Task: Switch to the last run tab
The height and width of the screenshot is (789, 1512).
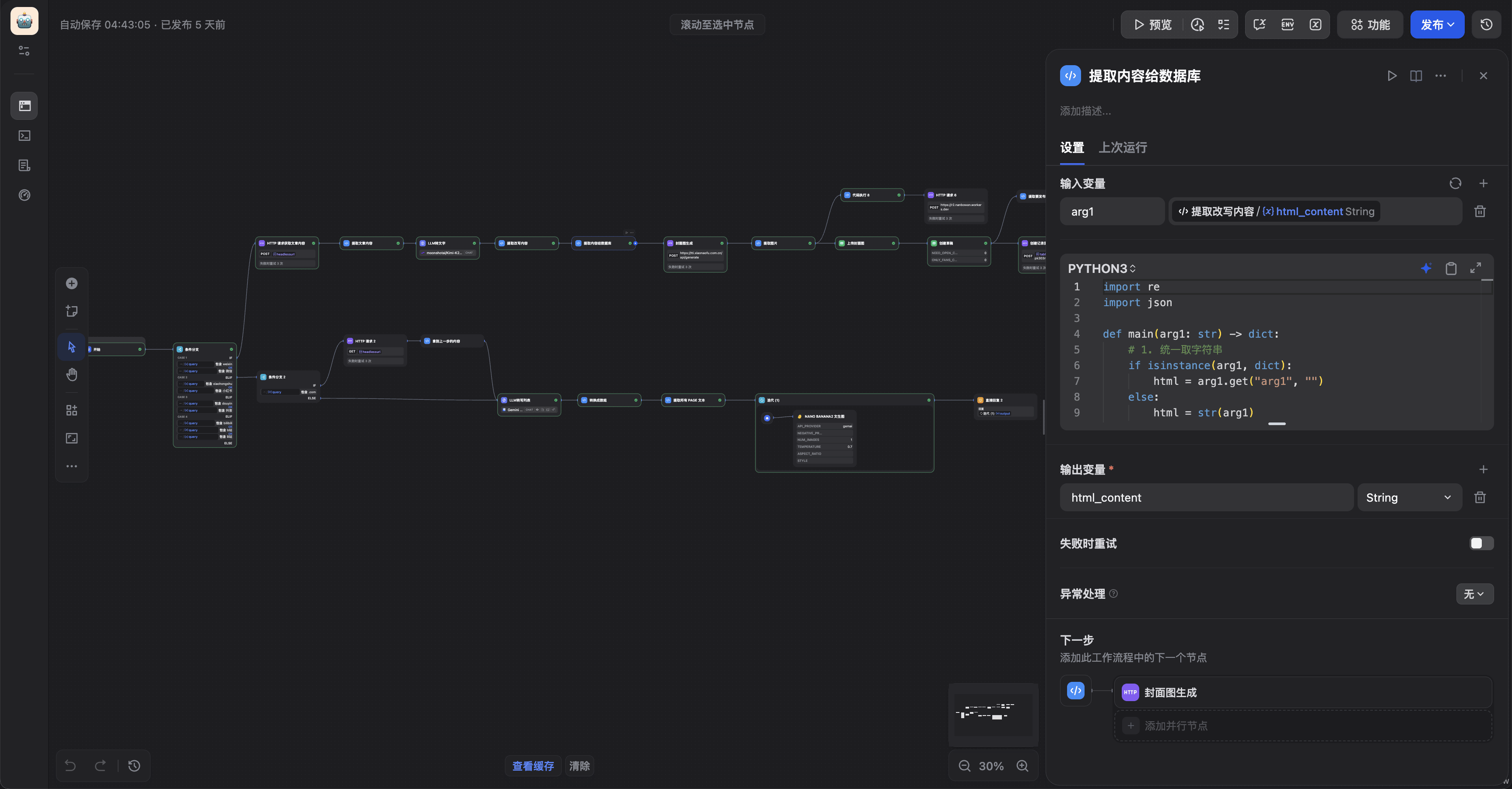Action: [x=1122, y=147]
